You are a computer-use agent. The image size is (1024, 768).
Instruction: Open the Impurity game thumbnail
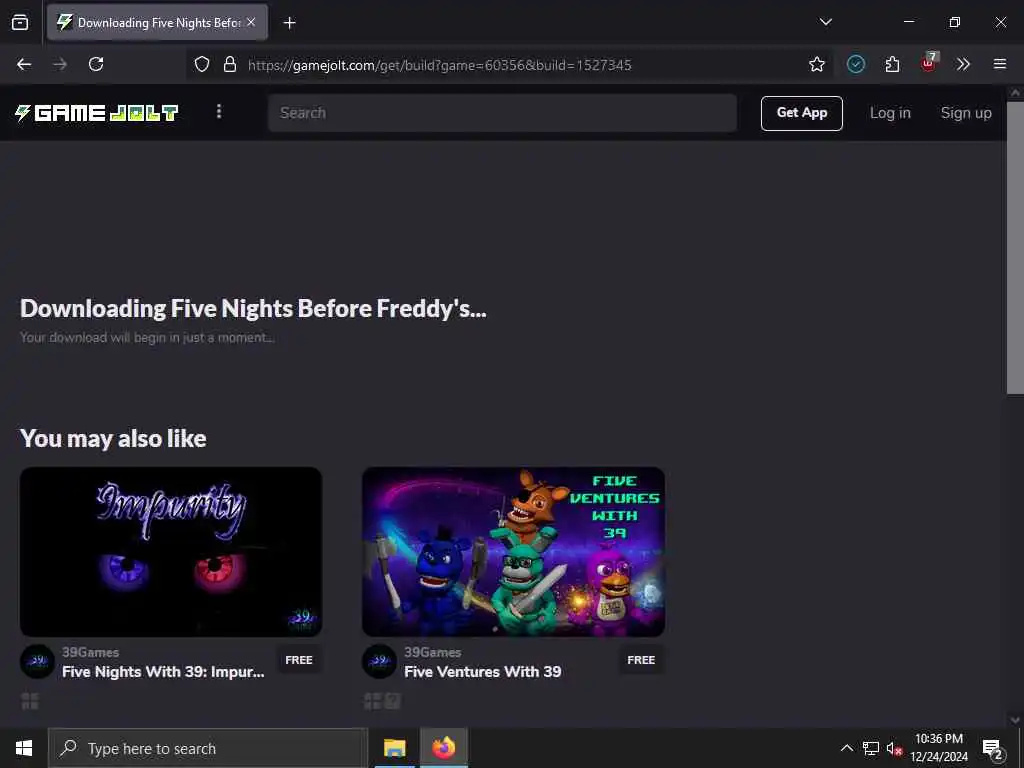pos(171,552)
